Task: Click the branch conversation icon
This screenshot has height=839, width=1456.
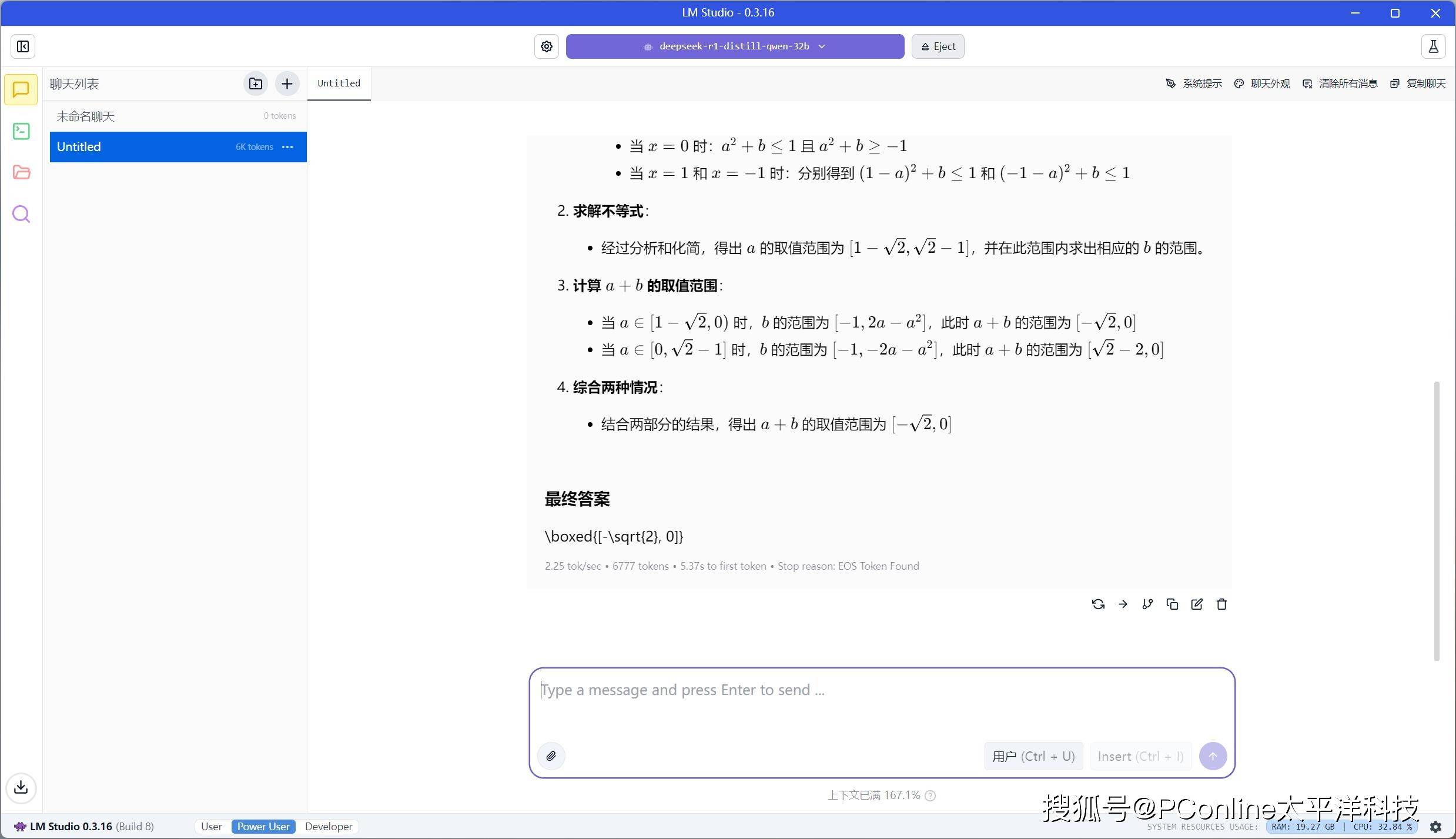Action: pos(1147,604)
